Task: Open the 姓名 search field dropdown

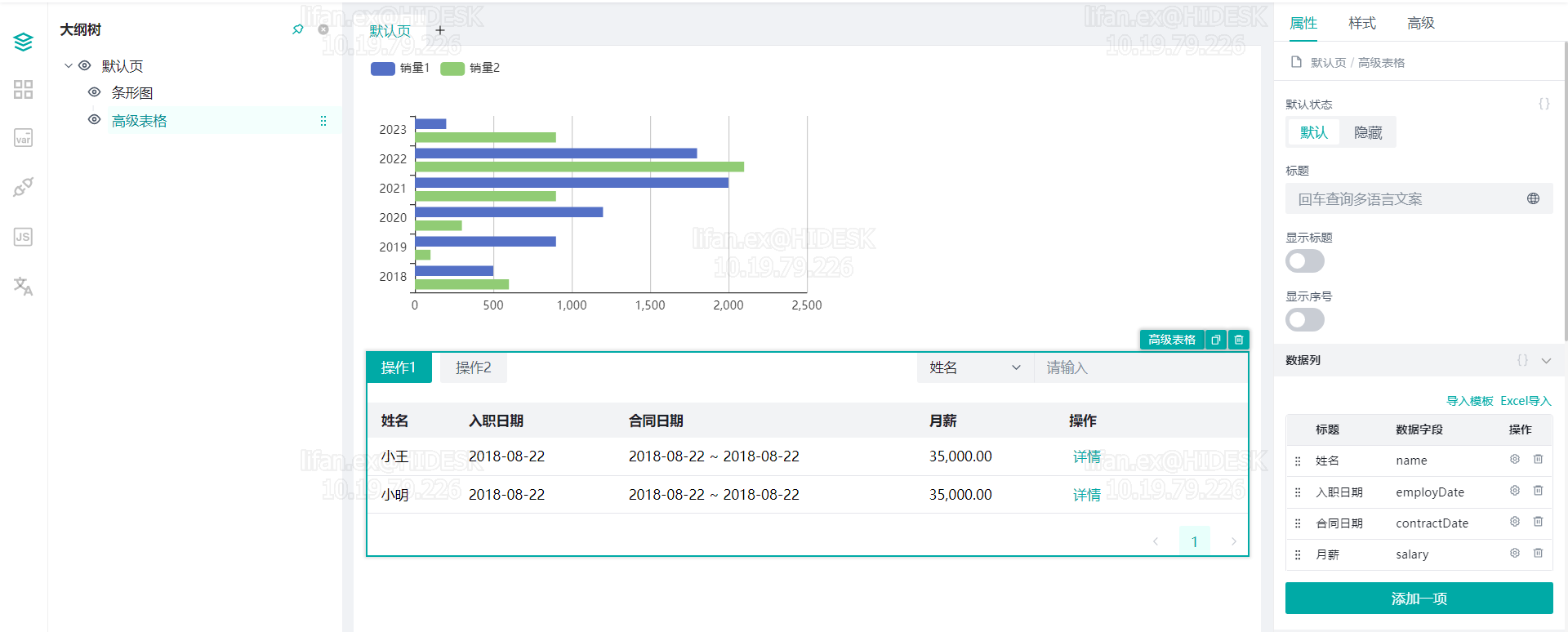Action: 975,367
